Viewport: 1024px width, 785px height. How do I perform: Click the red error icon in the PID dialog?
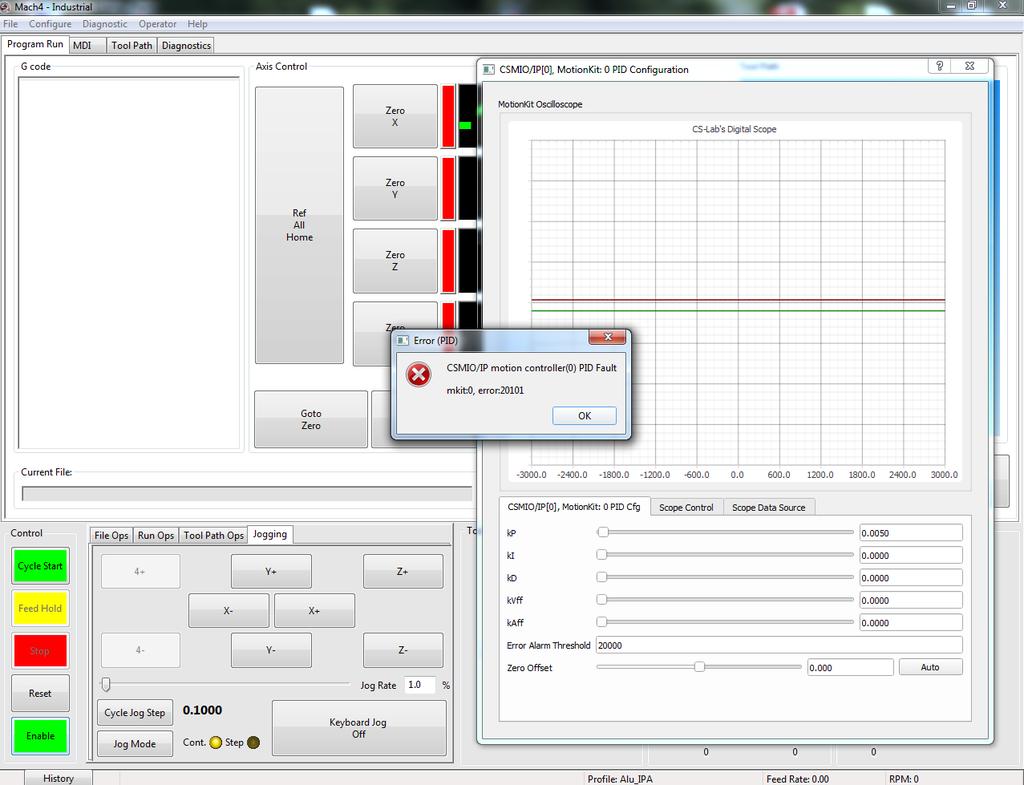[x=418, y=375]
